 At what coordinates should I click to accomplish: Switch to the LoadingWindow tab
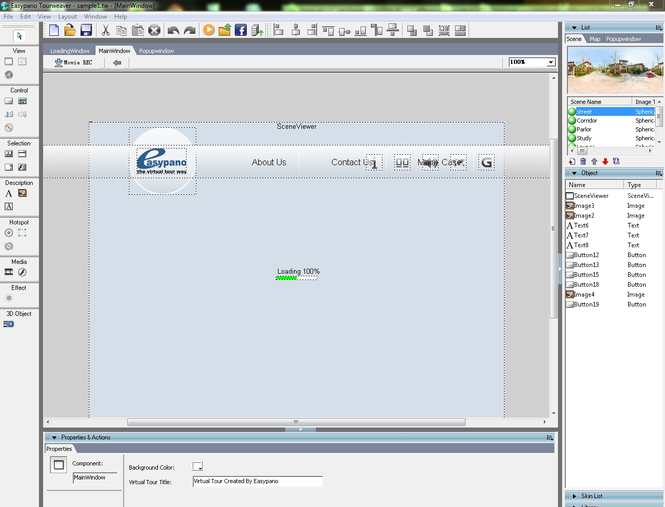tap(70, 50)
